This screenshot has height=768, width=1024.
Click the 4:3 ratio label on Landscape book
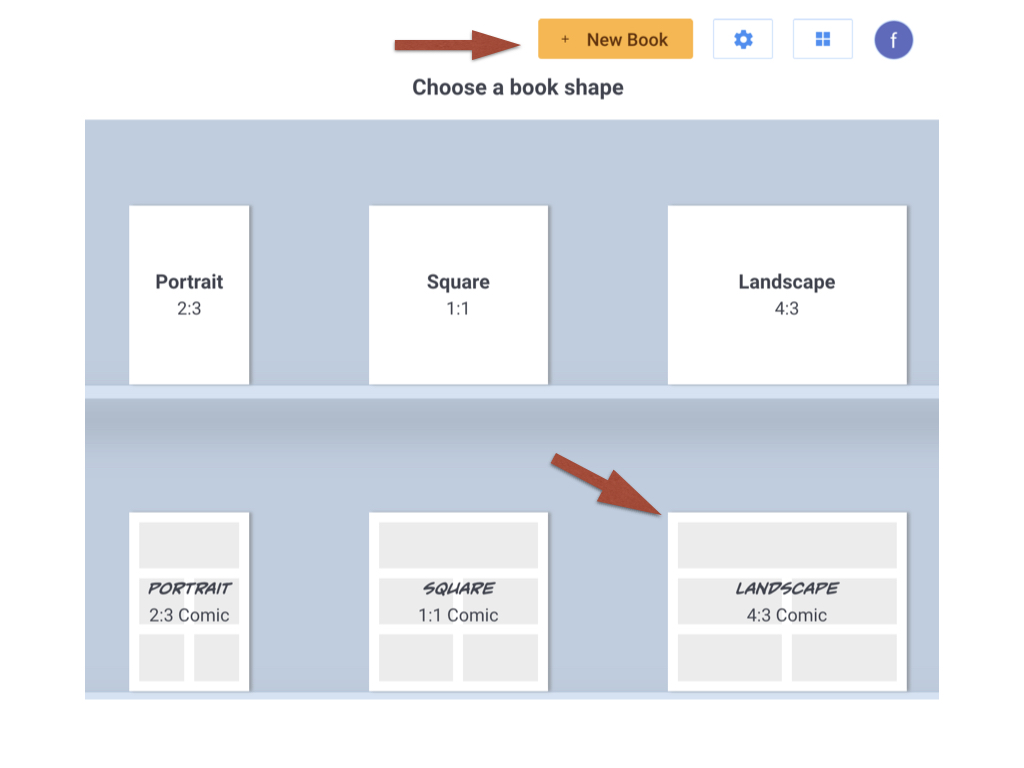point(787,309)
